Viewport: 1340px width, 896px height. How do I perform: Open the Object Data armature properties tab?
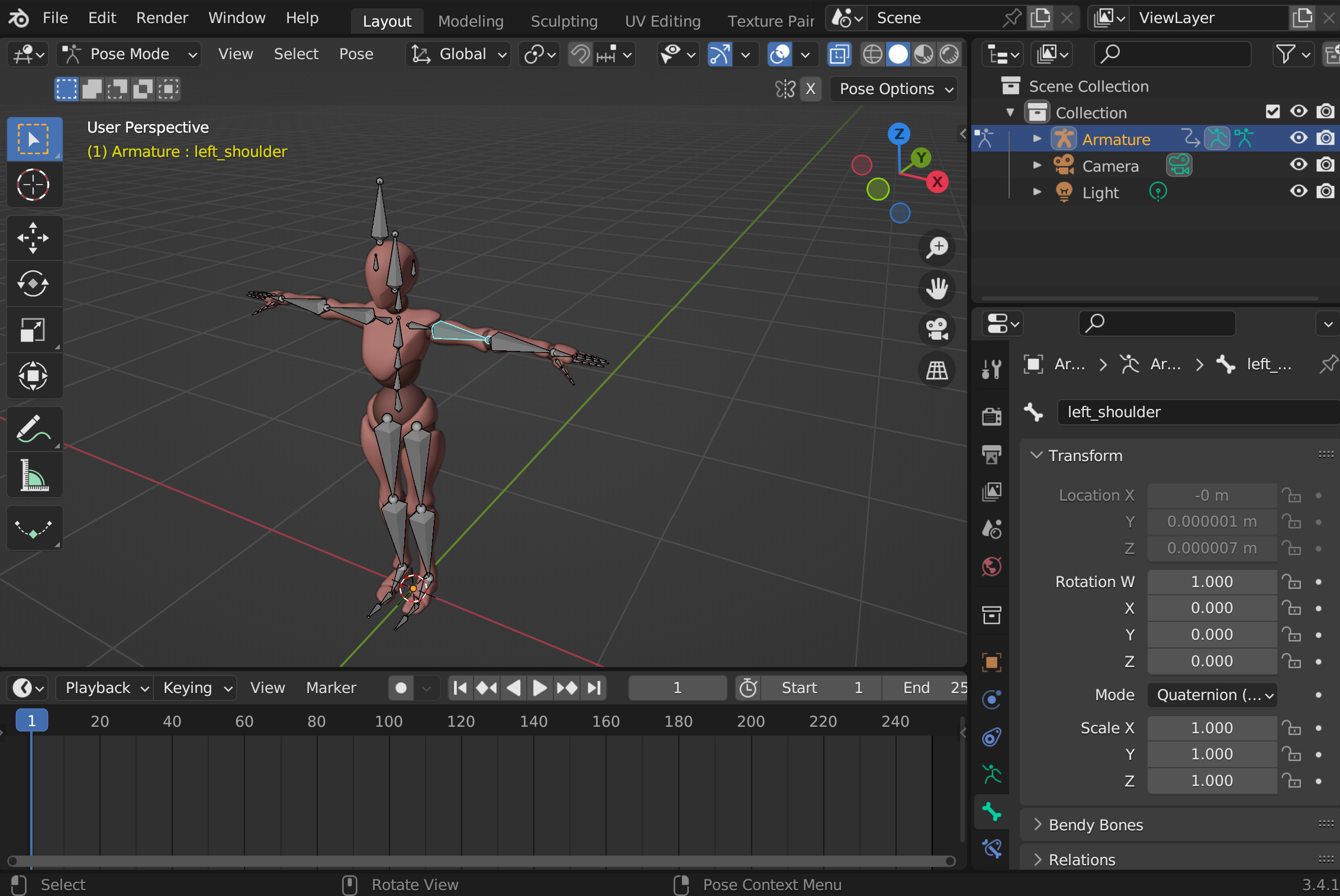pos(991,774)
